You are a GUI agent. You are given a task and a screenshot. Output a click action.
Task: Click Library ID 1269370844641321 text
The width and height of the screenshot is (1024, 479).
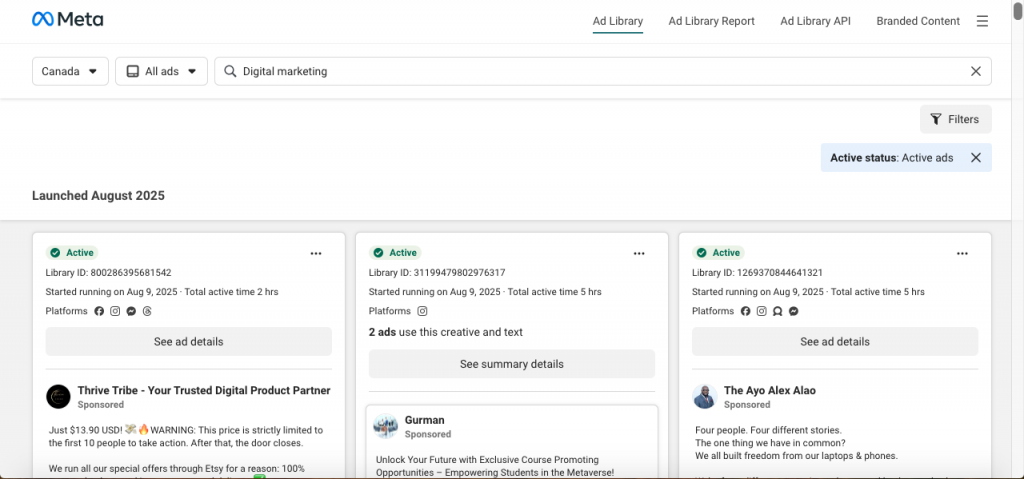click(757, 273)
